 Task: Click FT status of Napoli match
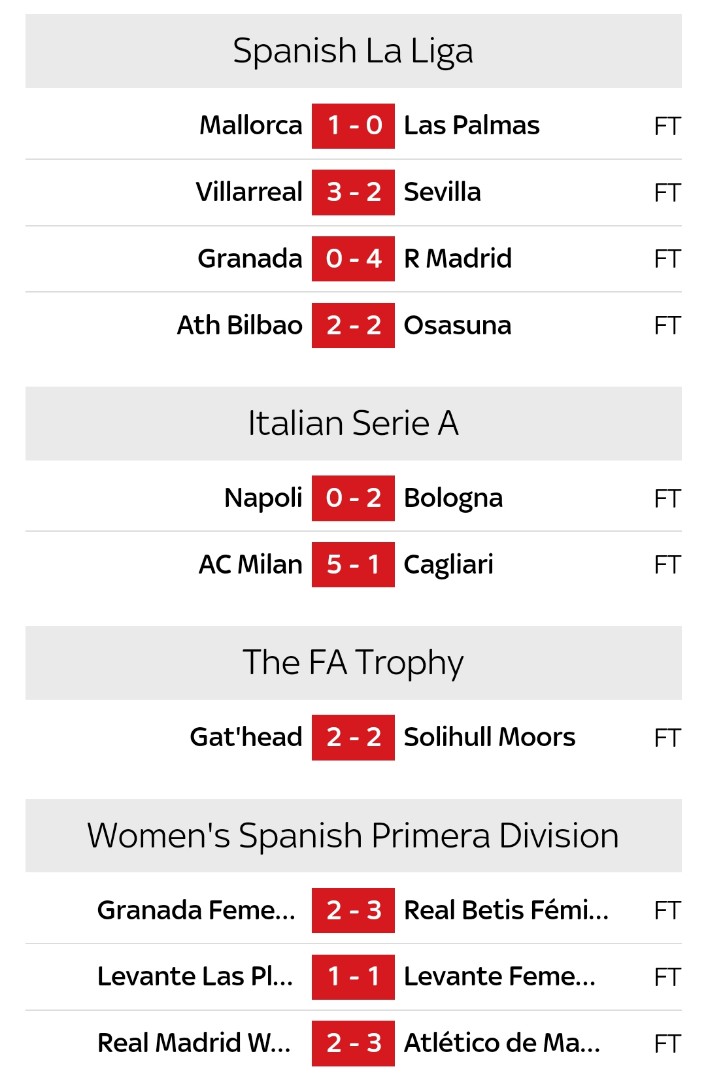(667, 498)
